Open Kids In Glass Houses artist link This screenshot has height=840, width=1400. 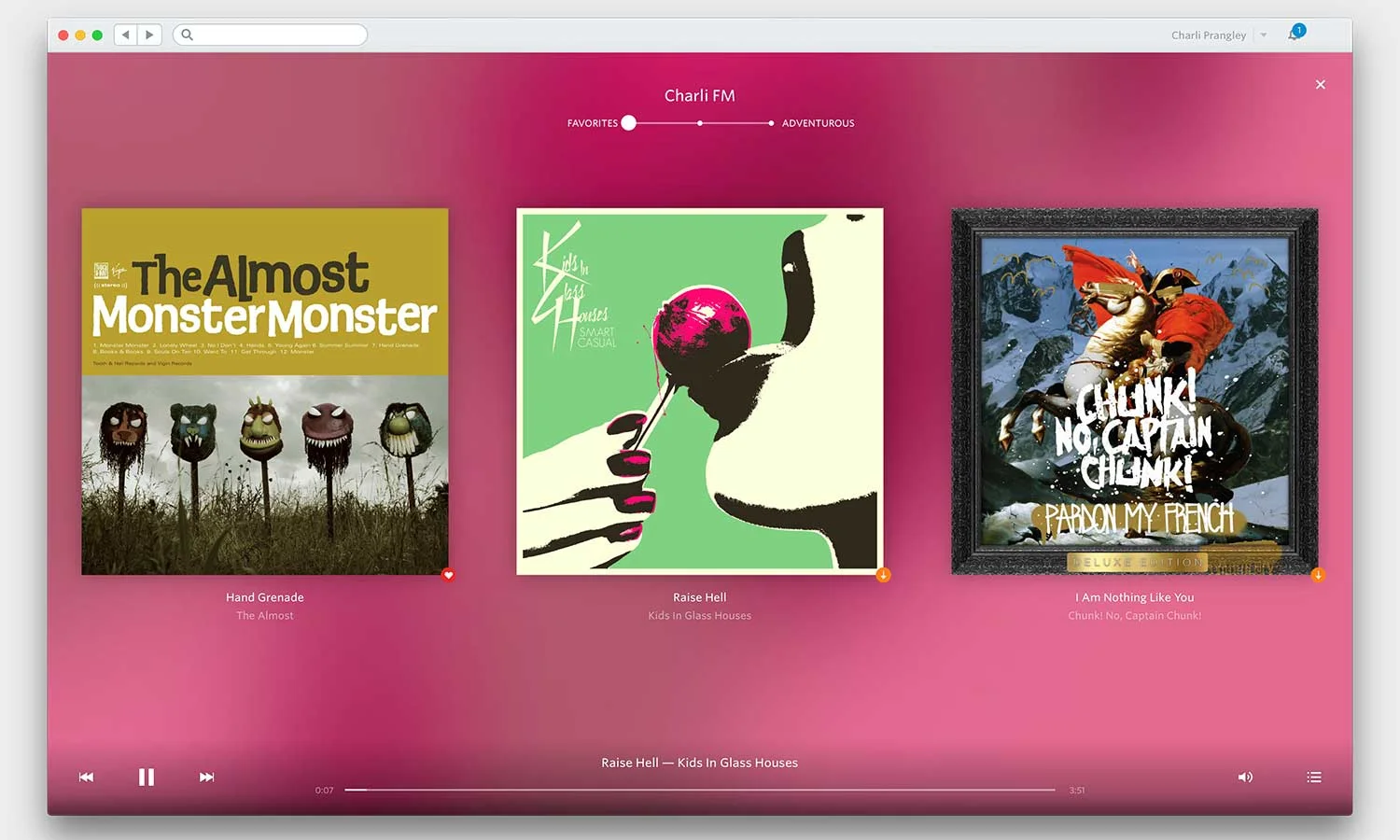(700, 616)
